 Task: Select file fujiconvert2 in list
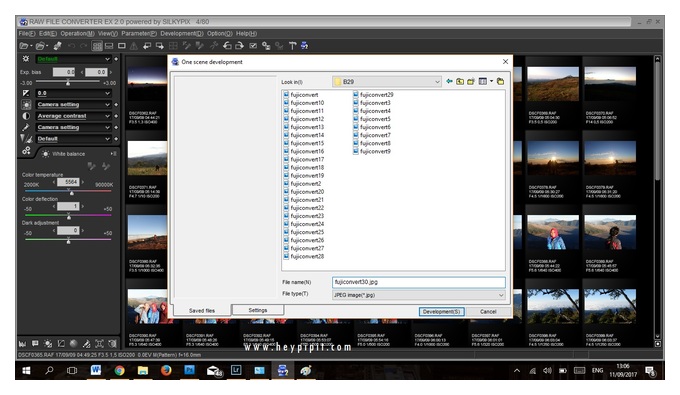302,183
